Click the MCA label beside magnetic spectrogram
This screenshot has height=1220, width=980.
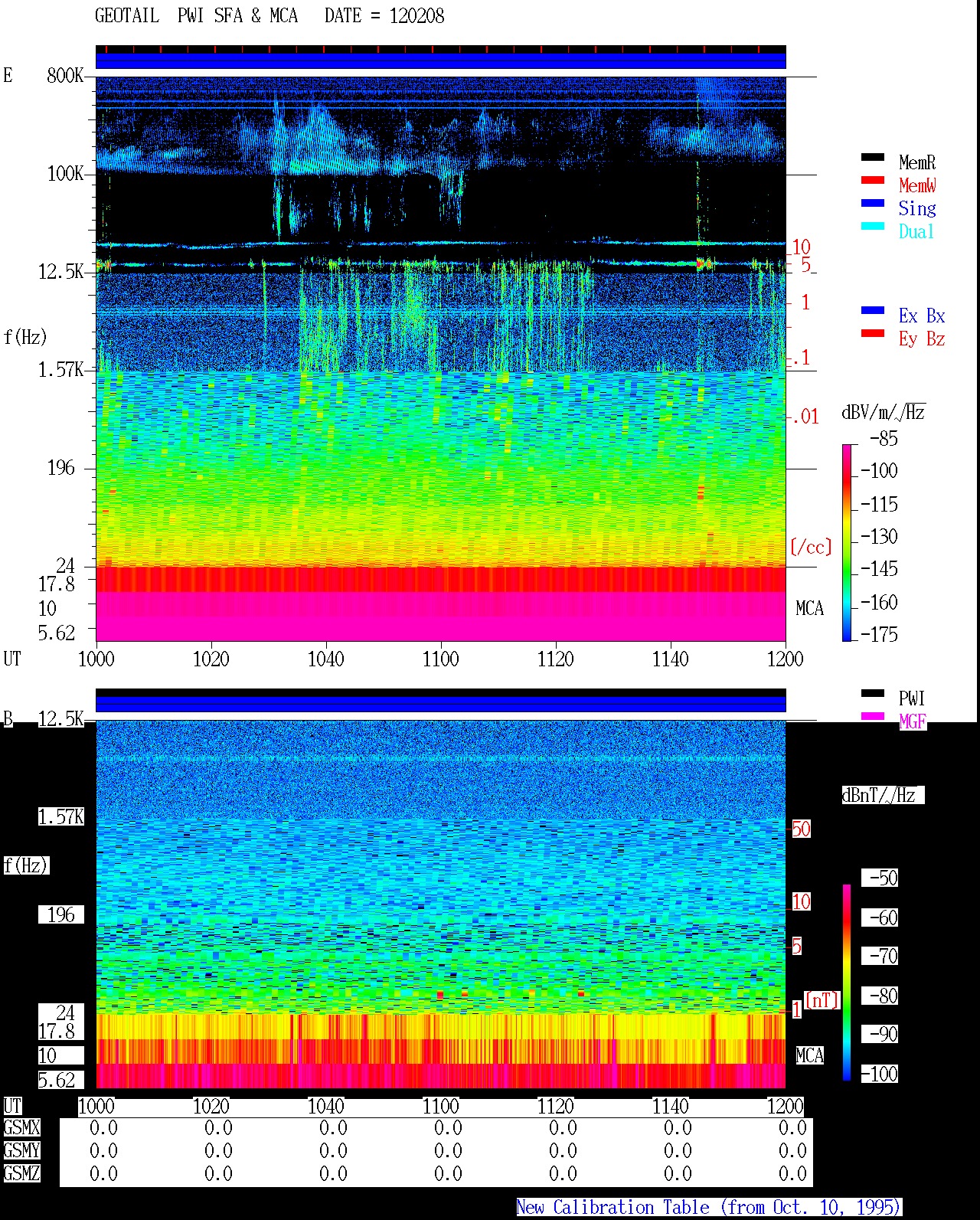(x=809, y=1056)
